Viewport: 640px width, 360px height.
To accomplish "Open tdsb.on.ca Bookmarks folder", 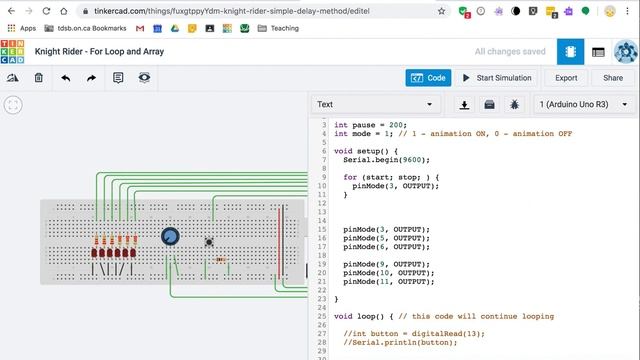I will tap(86, 28).
